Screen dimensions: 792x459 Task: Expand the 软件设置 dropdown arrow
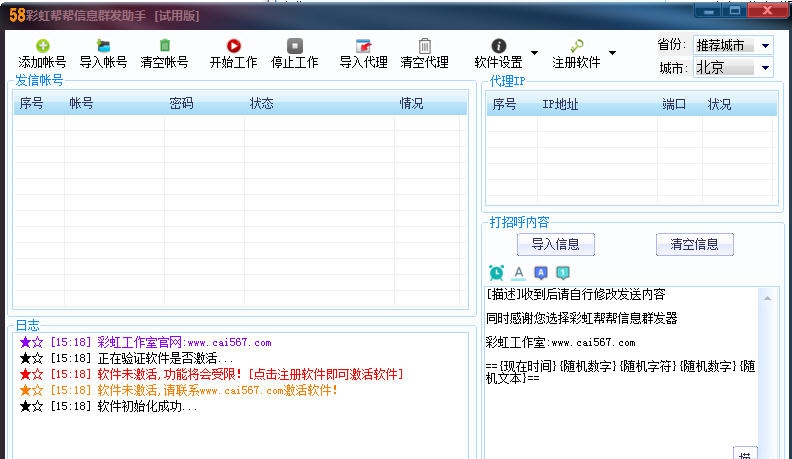(534, 53)
